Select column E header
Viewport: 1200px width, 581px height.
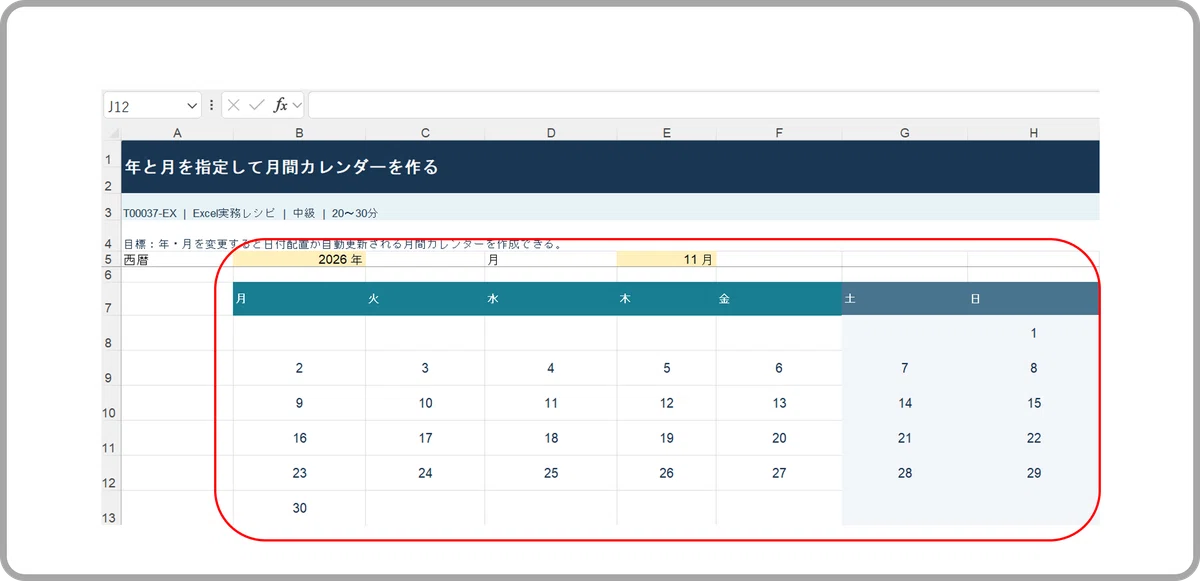[667, 132]
